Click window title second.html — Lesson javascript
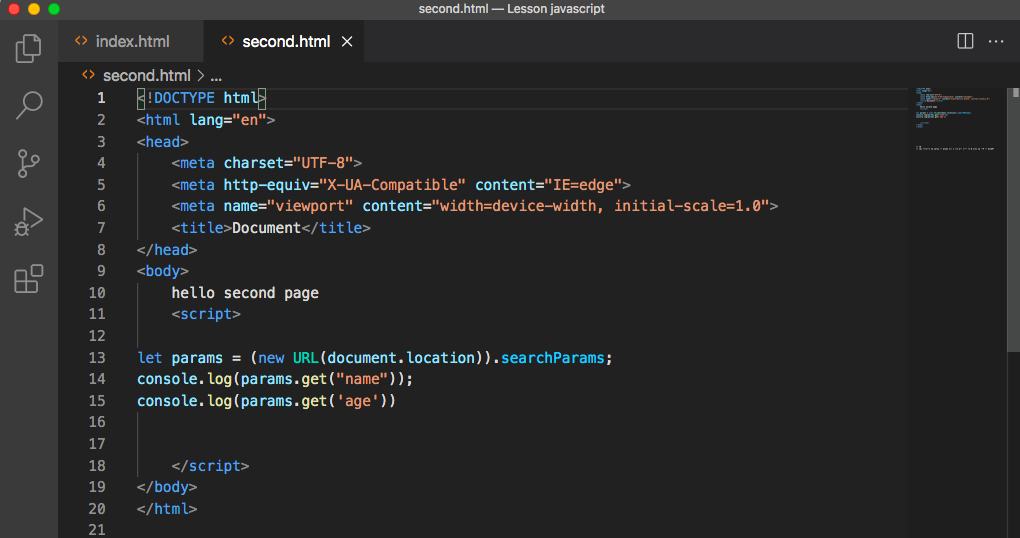Screen dimensions: 1020x538 (x=511, y=9)
